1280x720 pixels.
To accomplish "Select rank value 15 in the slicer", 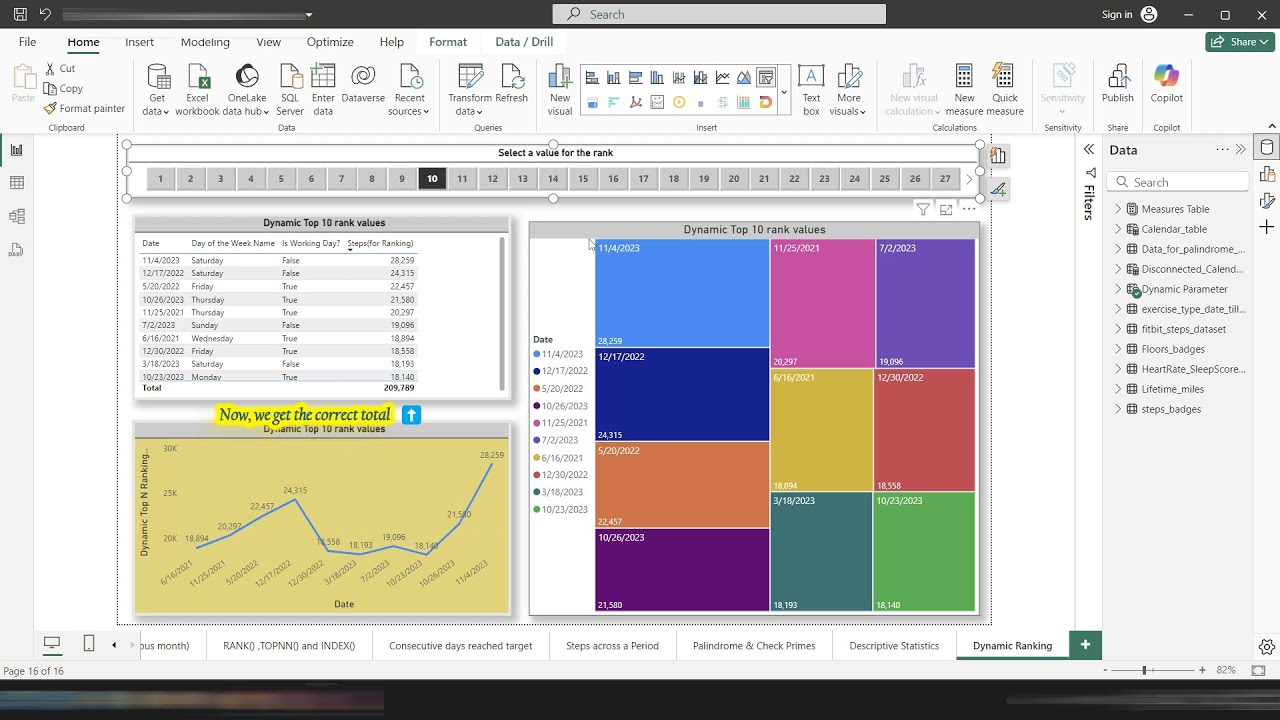I will 583,179.
